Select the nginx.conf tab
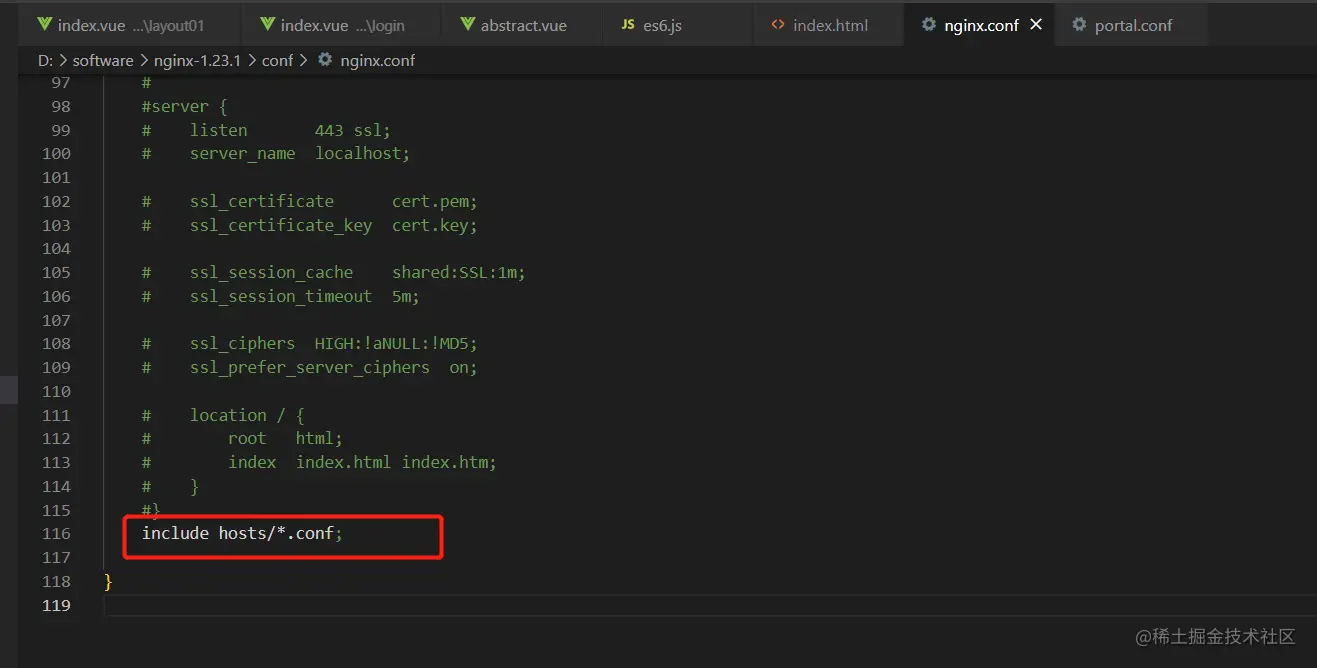Viewport: 1317px width, 668px height. coord(981,25)
